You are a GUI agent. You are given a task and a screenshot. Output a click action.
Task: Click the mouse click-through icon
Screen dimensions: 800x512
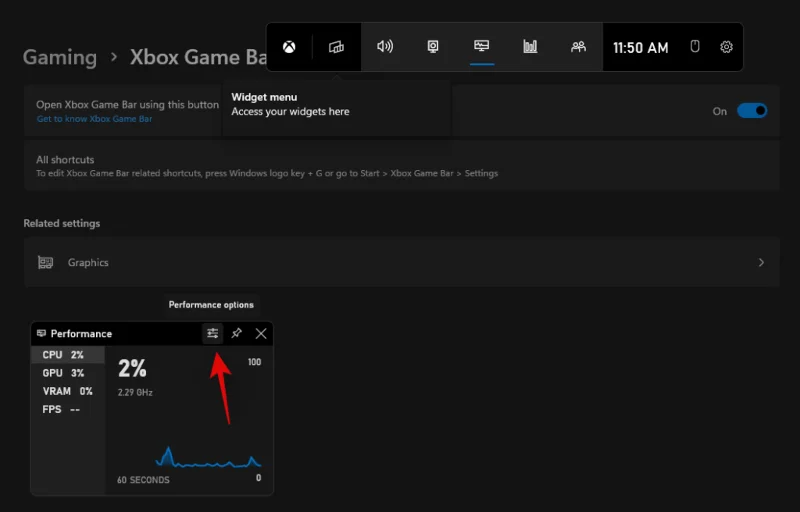695,47
